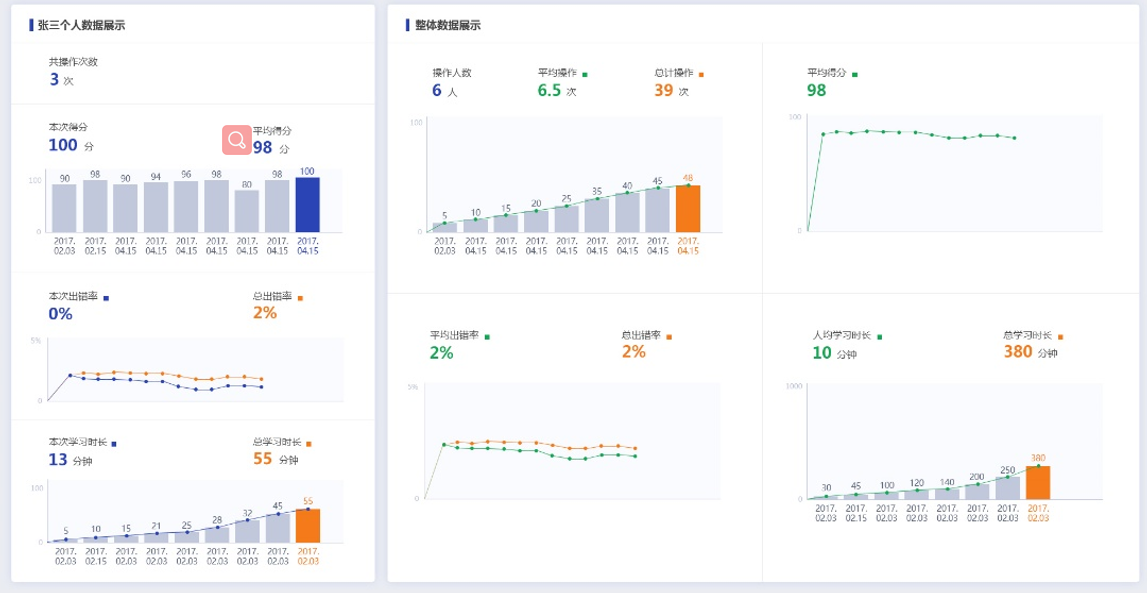Screen dimensions: 1147x593
Task: Click the green 平均得分 legend square in overall panel
Action: (854, 74)
